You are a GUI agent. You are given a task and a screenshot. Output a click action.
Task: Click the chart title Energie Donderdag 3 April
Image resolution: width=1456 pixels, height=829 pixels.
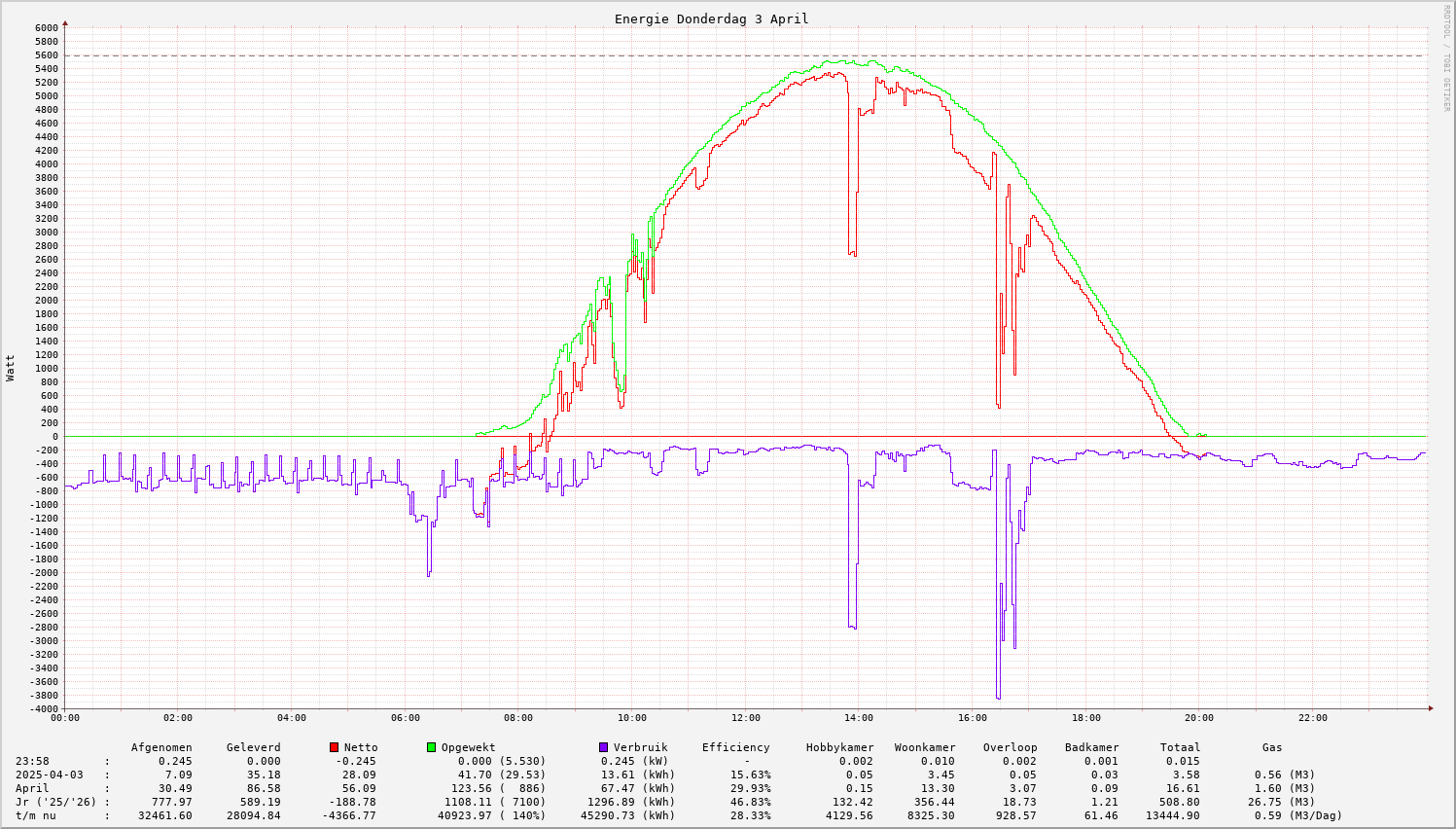click(x=711, y=18)
